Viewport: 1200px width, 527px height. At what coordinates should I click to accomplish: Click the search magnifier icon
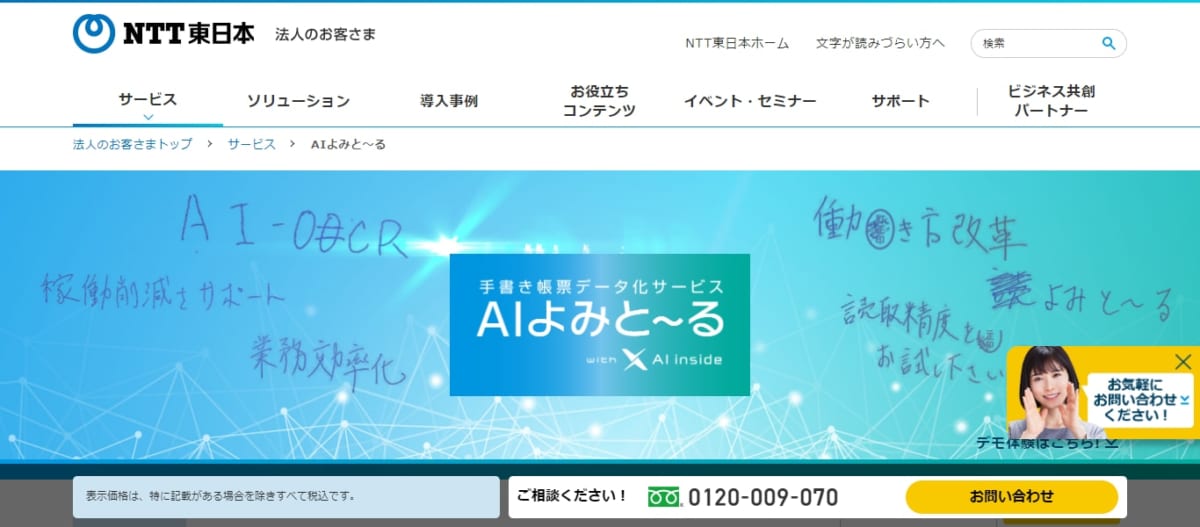(x=1108, y=43)
